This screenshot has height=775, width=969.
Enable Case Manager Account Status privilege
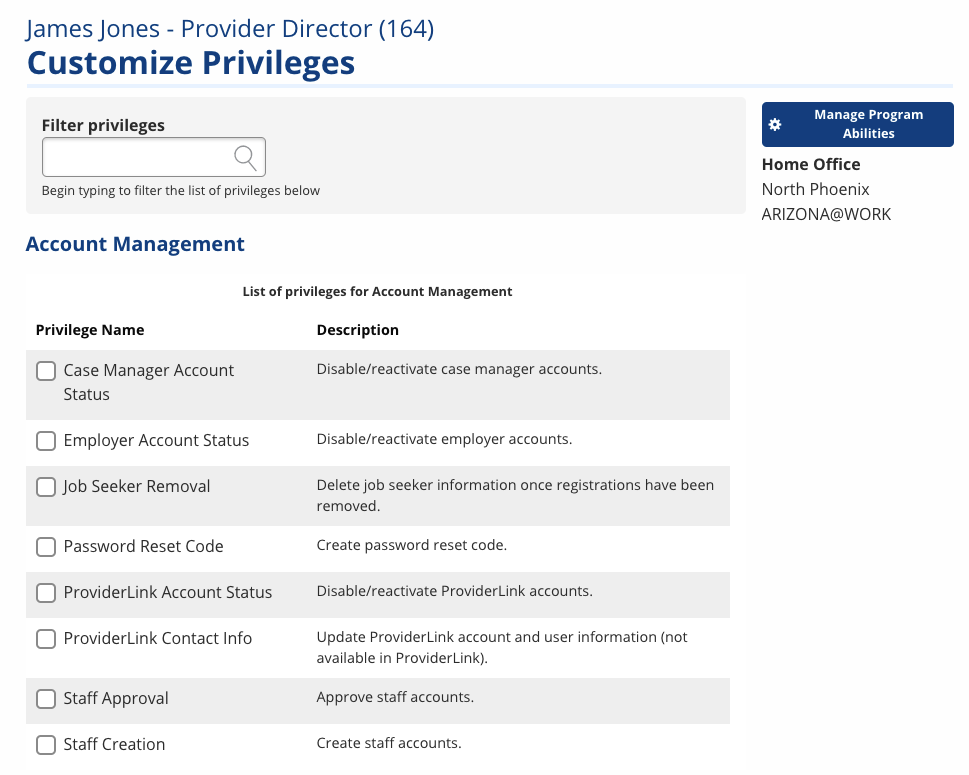pos(46,371)
